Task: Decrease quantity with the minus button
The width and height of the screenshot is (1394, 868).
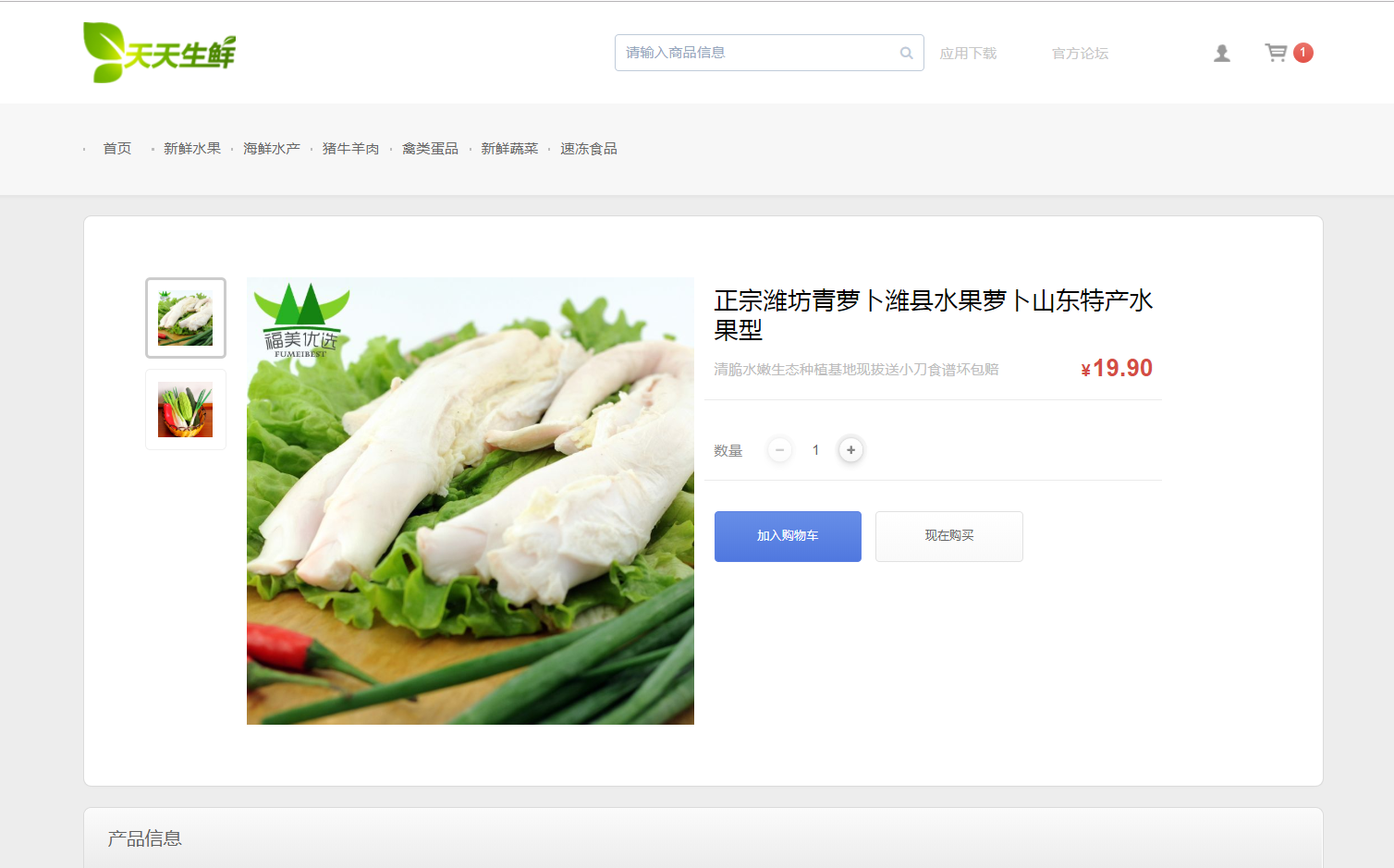Action: click(779, 450)
